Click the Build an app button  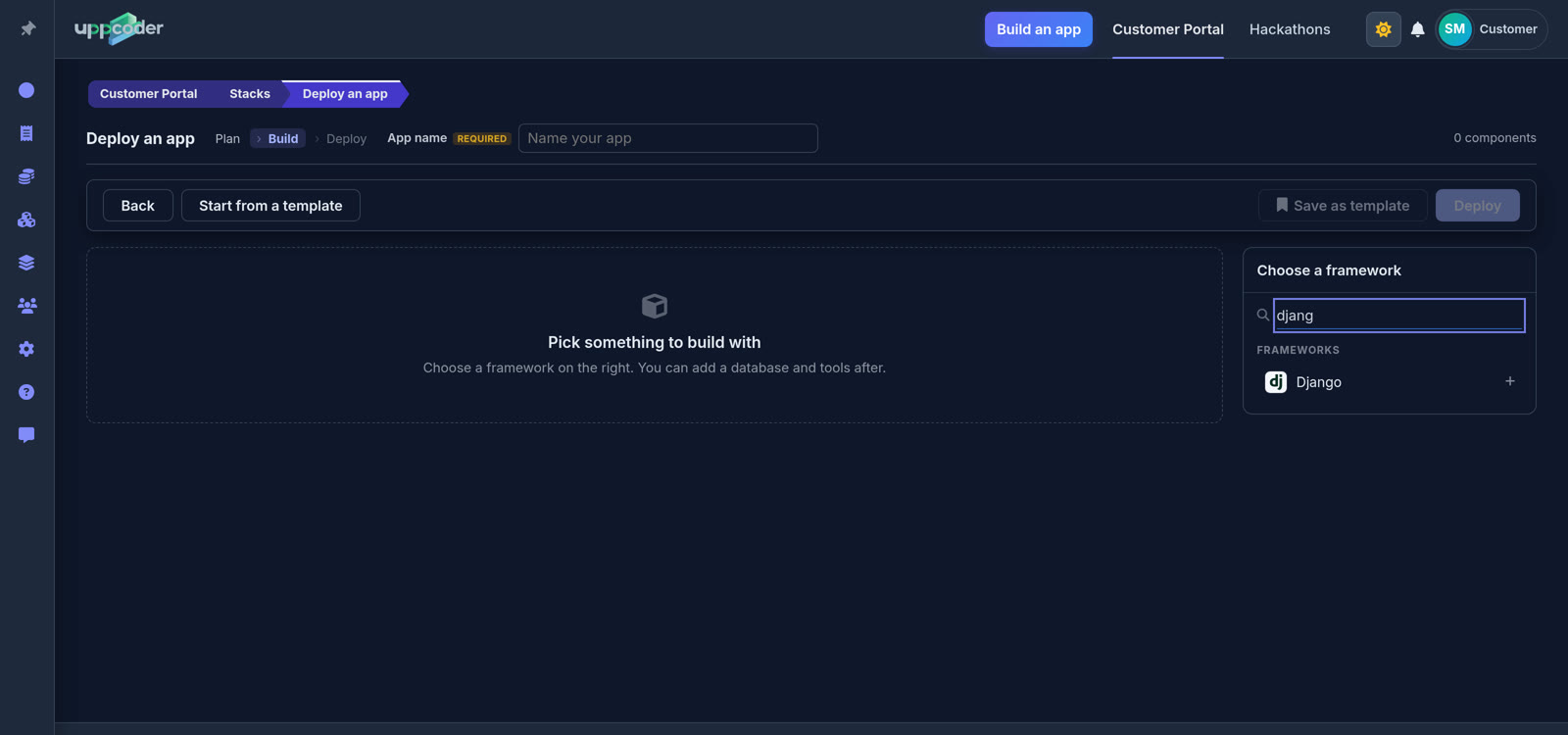pos(1038,29)
